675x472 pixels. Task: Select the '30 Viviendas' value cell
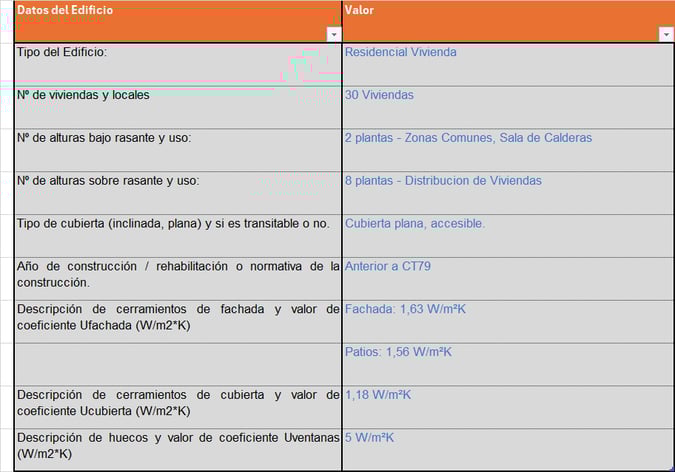pos(508,108)
